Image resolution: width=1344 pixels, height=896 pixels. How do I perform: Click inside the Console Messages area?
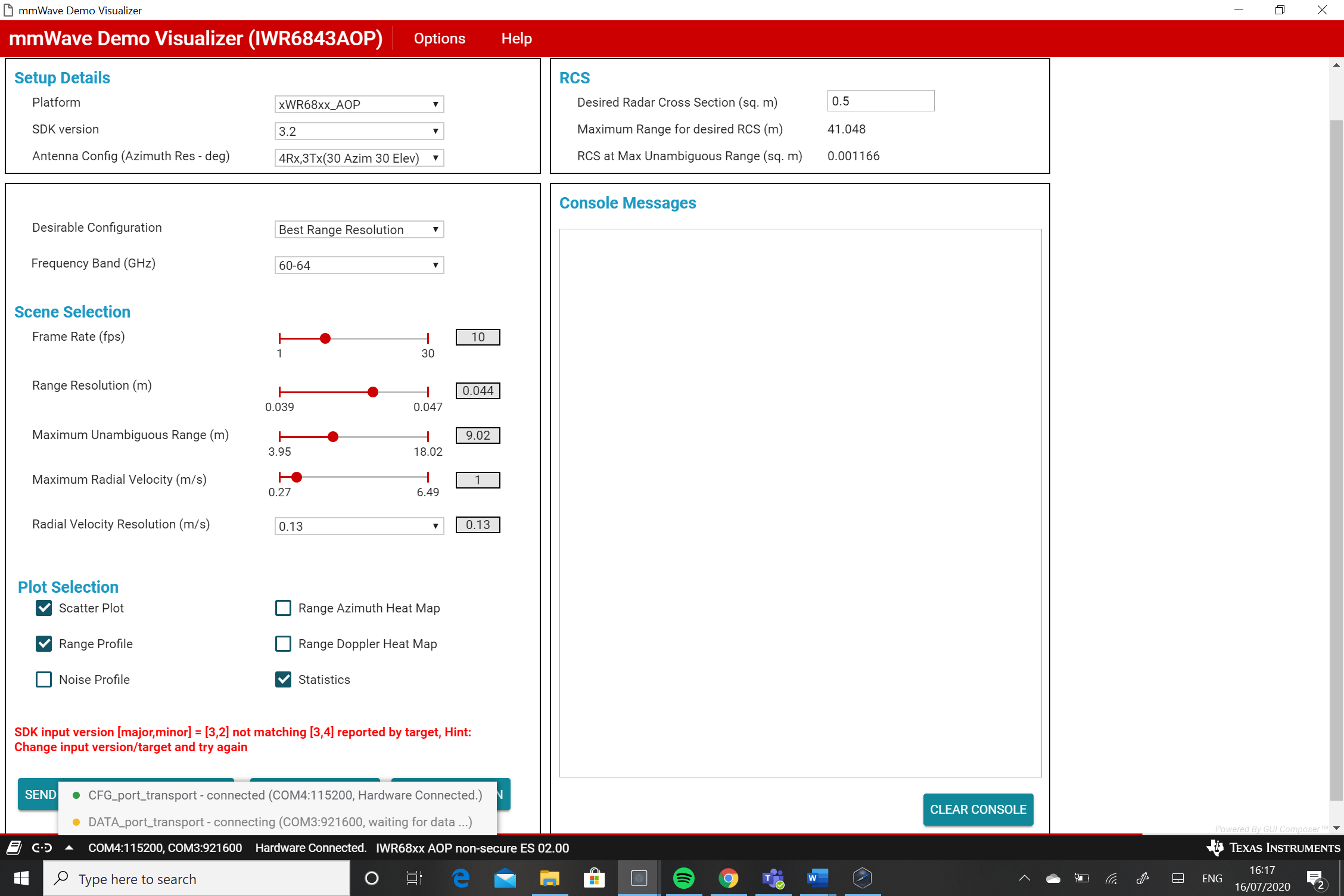click(801, 503)
